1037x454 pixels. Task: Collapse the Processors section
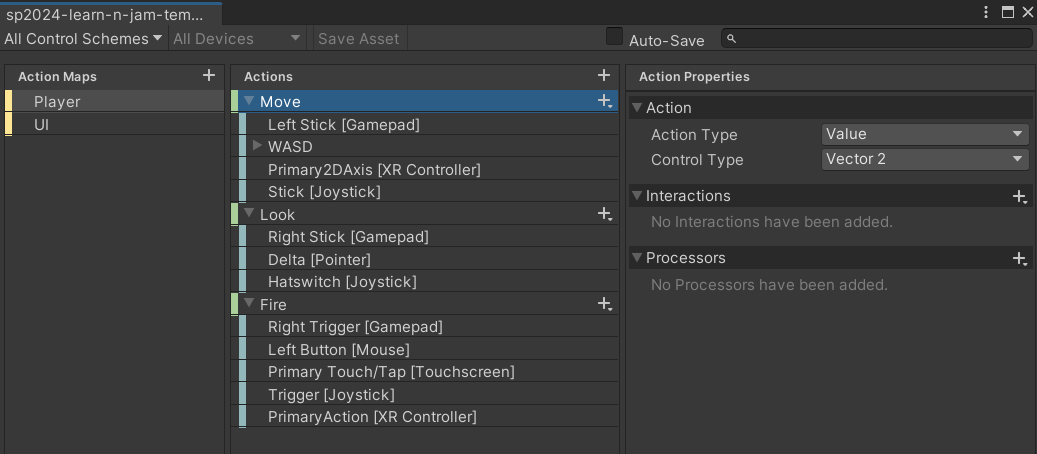[637, 257]
